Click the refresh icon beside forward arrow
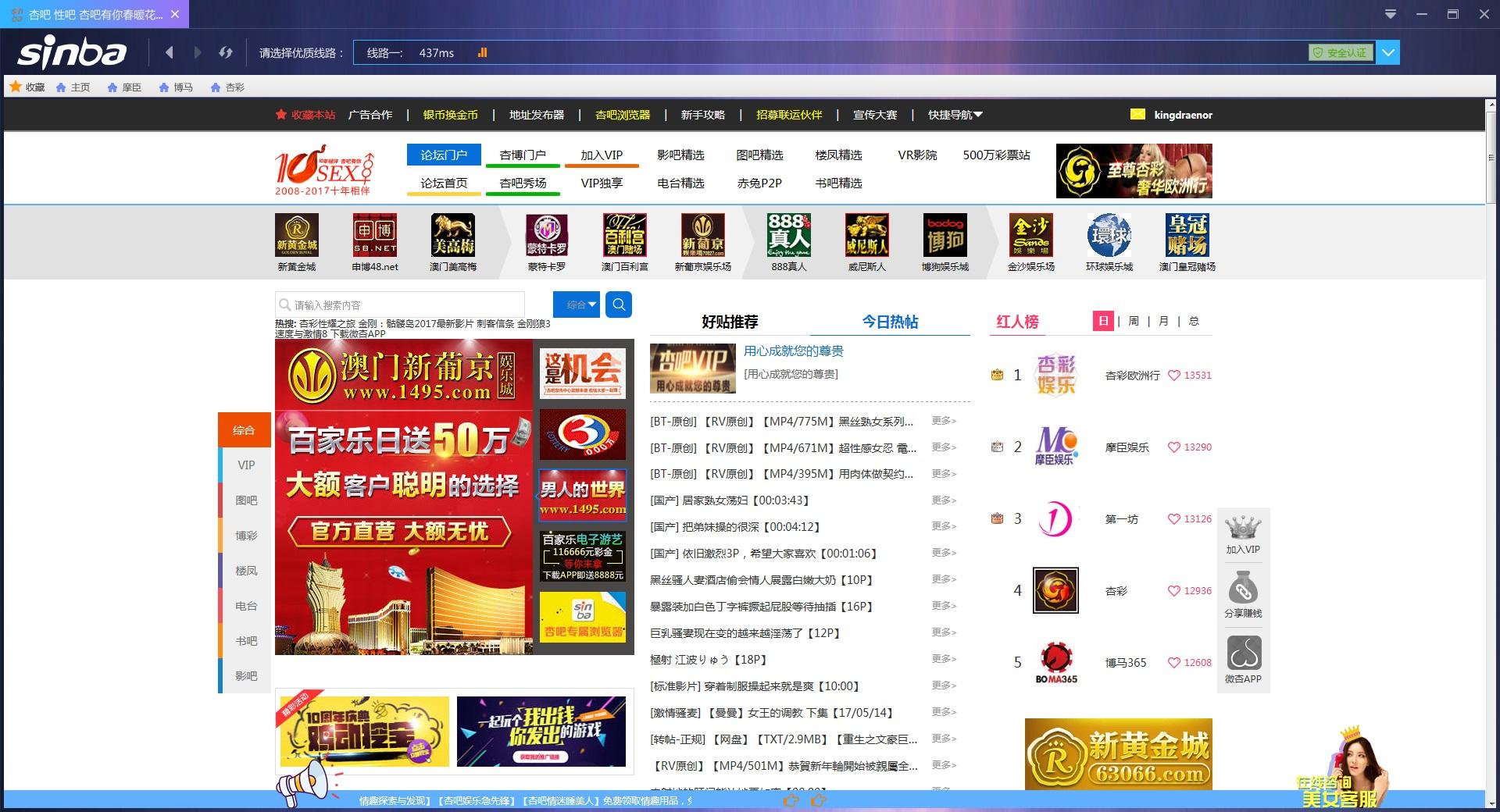Viewport: 1500px width, 812px height. 226,52
